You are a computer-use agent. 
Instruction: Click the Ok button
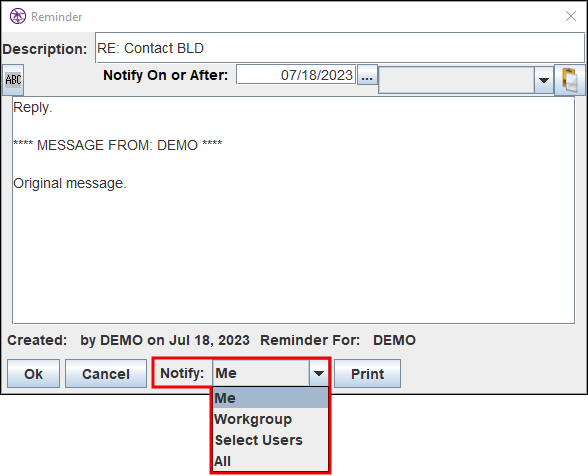click(x=33, y=374)
